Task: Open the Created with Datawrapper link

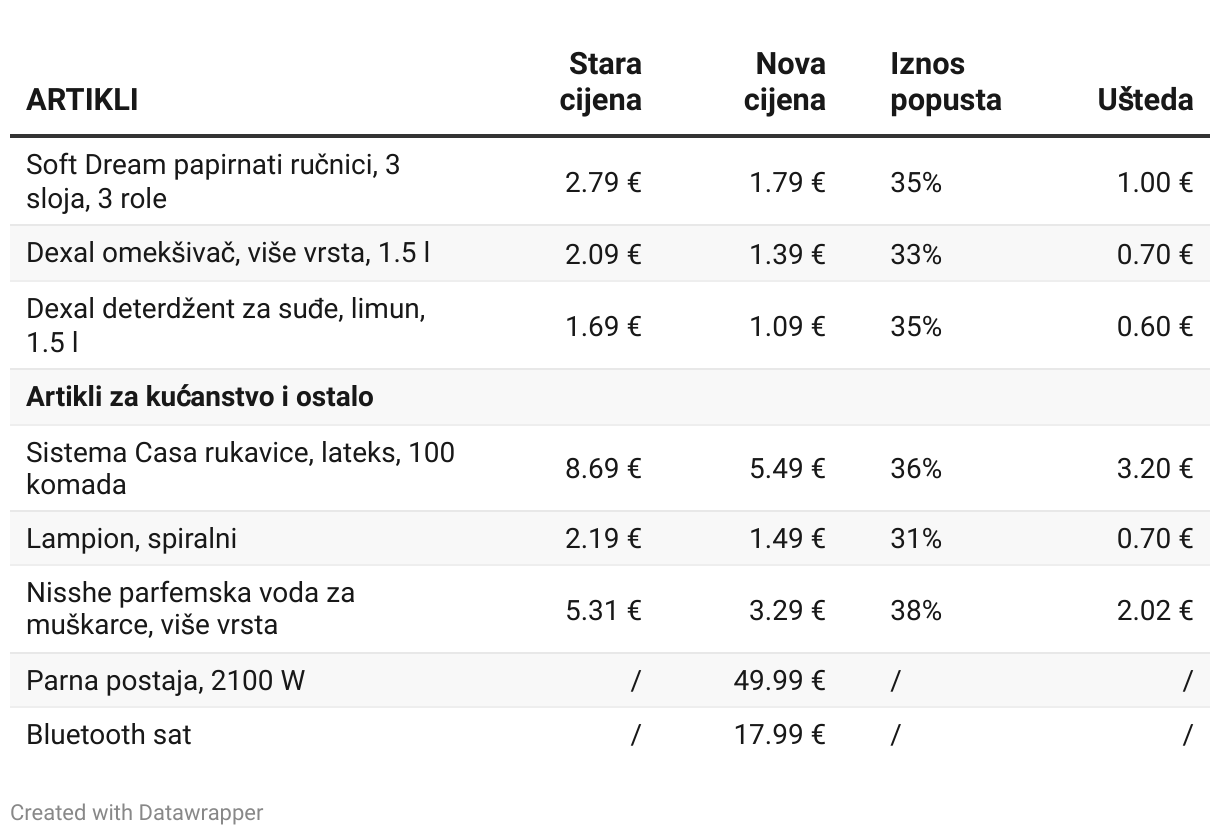Action: 136,812
